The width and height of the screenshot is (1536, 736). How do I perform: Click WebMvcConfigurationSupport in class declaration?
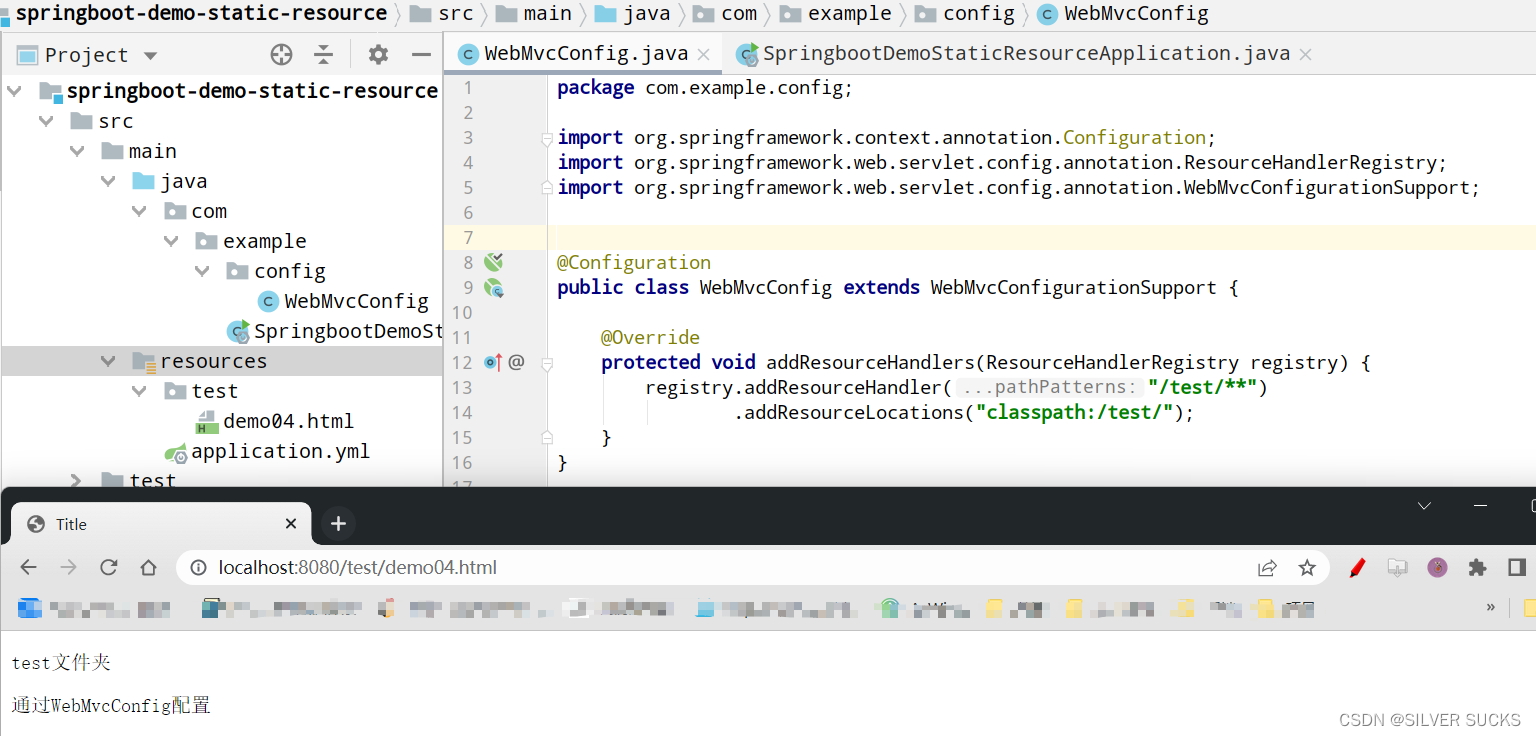tap(1074, 287)
